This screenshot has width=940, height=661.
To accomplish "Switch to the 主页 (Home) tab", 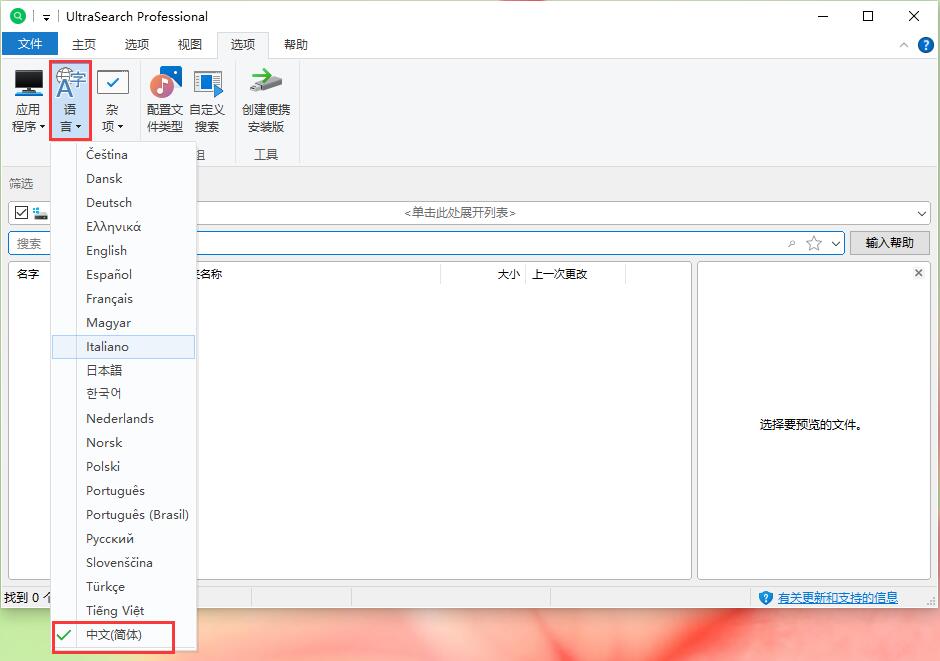I will click(x=84, y=44).
